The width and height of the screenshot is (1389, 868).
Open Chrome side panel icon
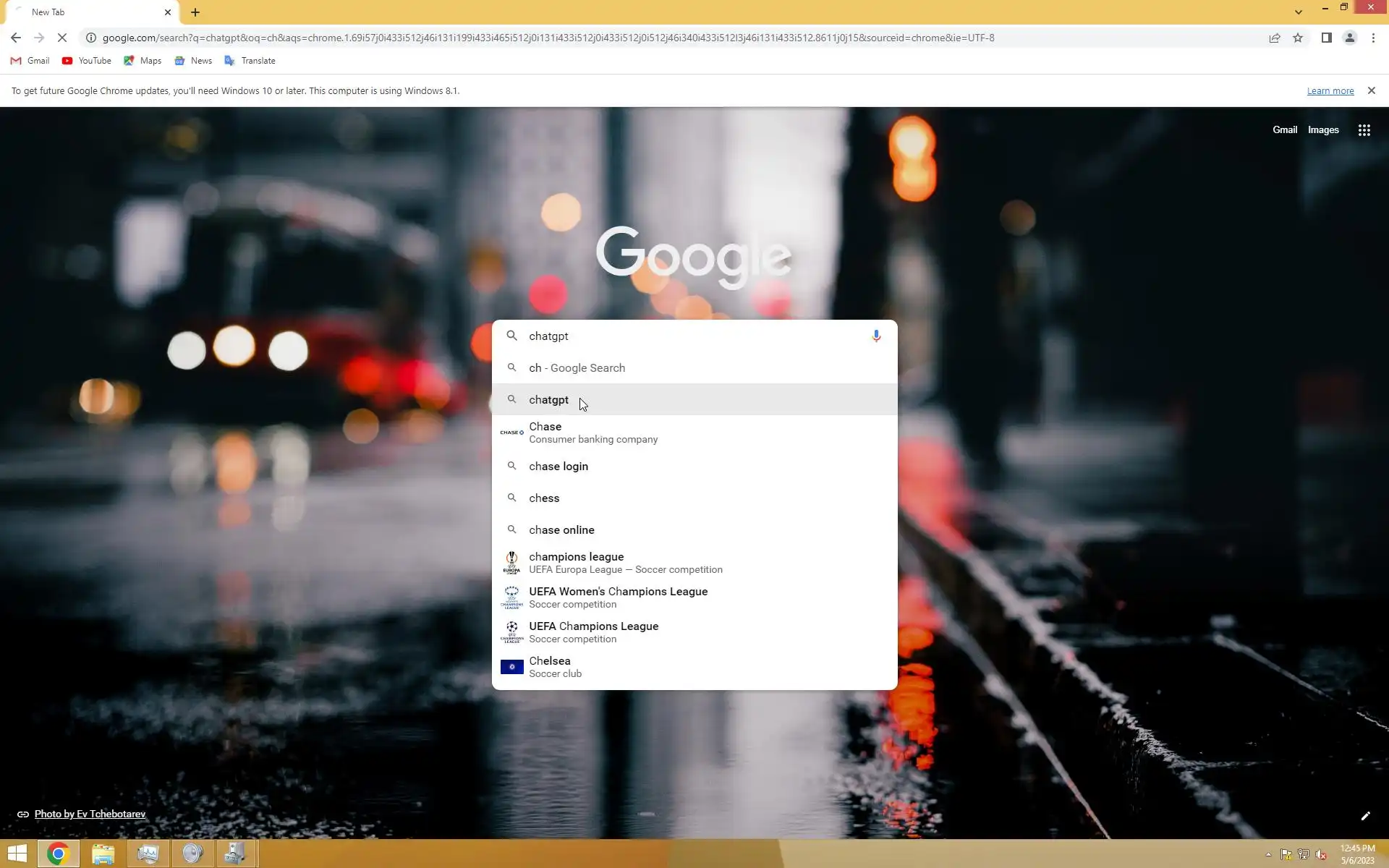pyautogui.click(x=1326, y=38)
